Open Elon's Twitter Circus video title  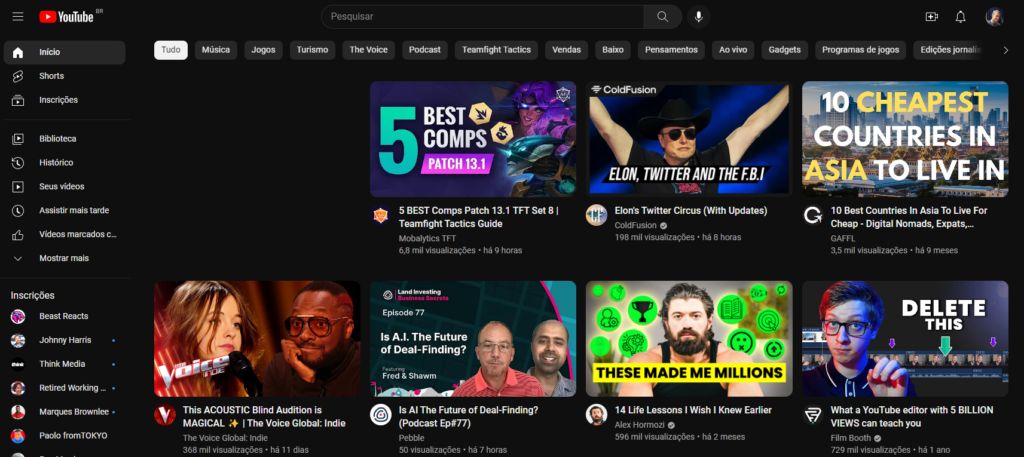[x=691, y=211]
